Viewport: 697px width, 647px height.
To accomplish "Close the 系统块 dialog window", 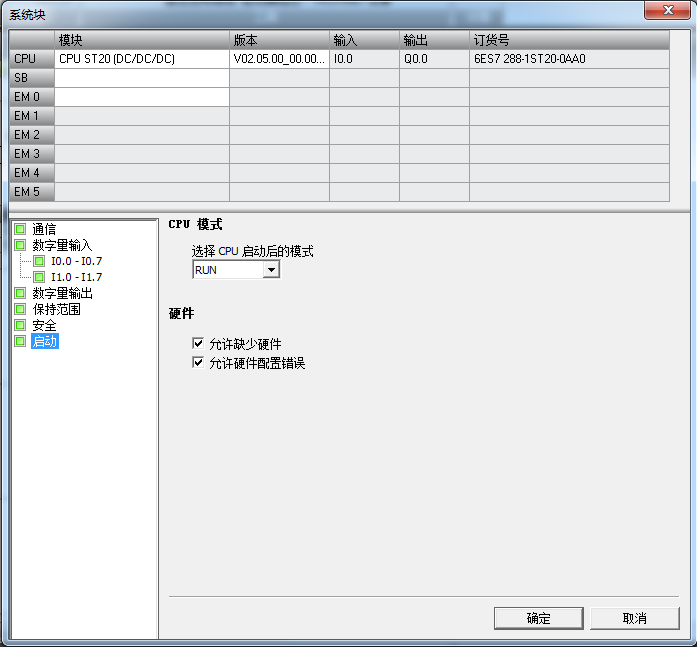I will [666, 11].
